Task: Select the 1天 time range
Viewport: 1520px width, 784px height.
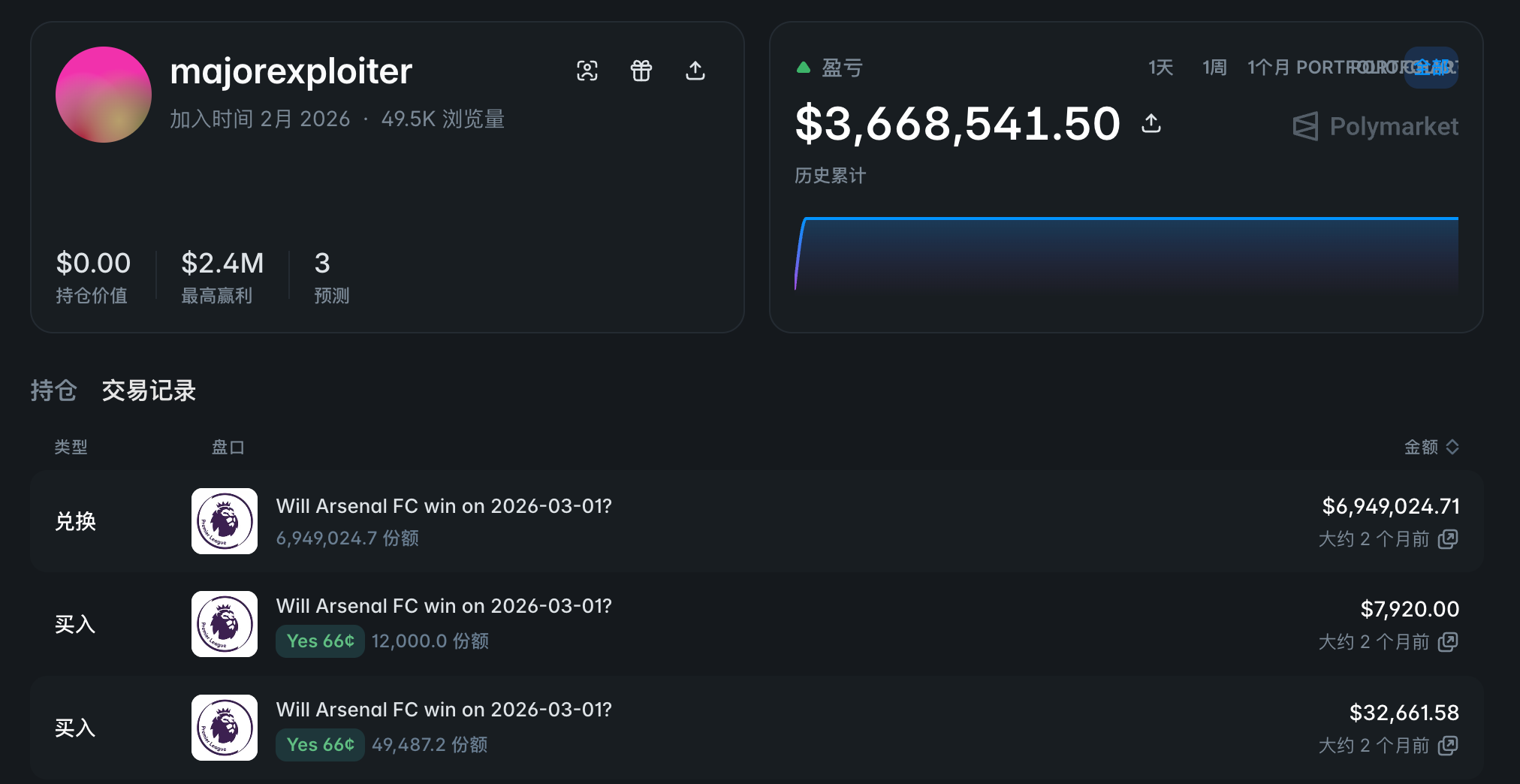Action: 1160,67
